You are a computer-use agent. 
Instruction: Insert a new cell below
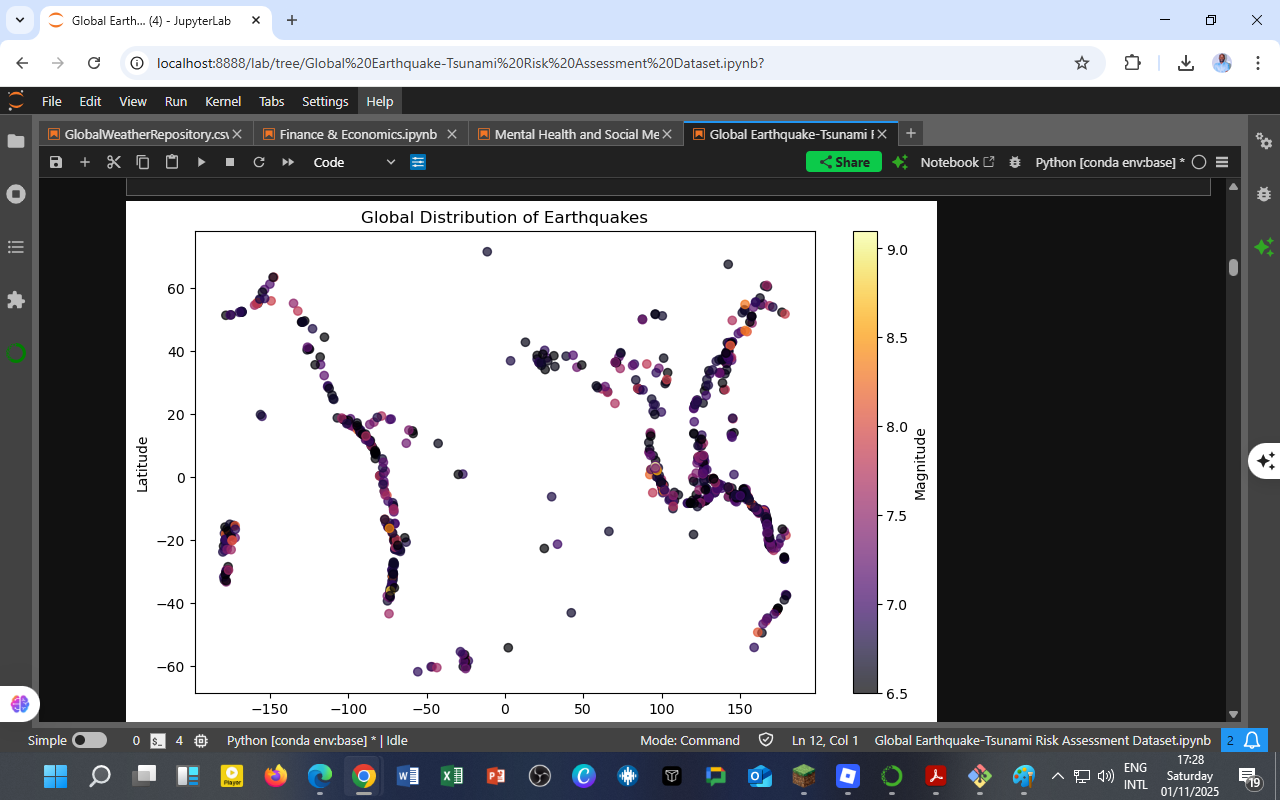coord(85,161)
